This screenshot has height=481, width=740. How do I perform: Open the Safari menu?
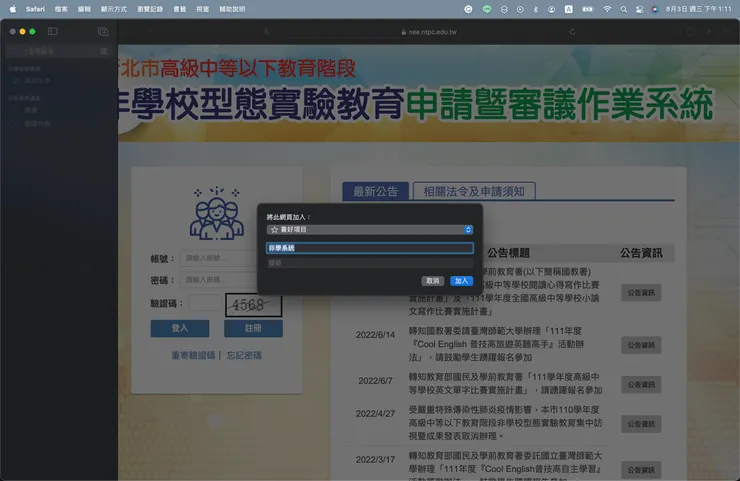(35, 9)
